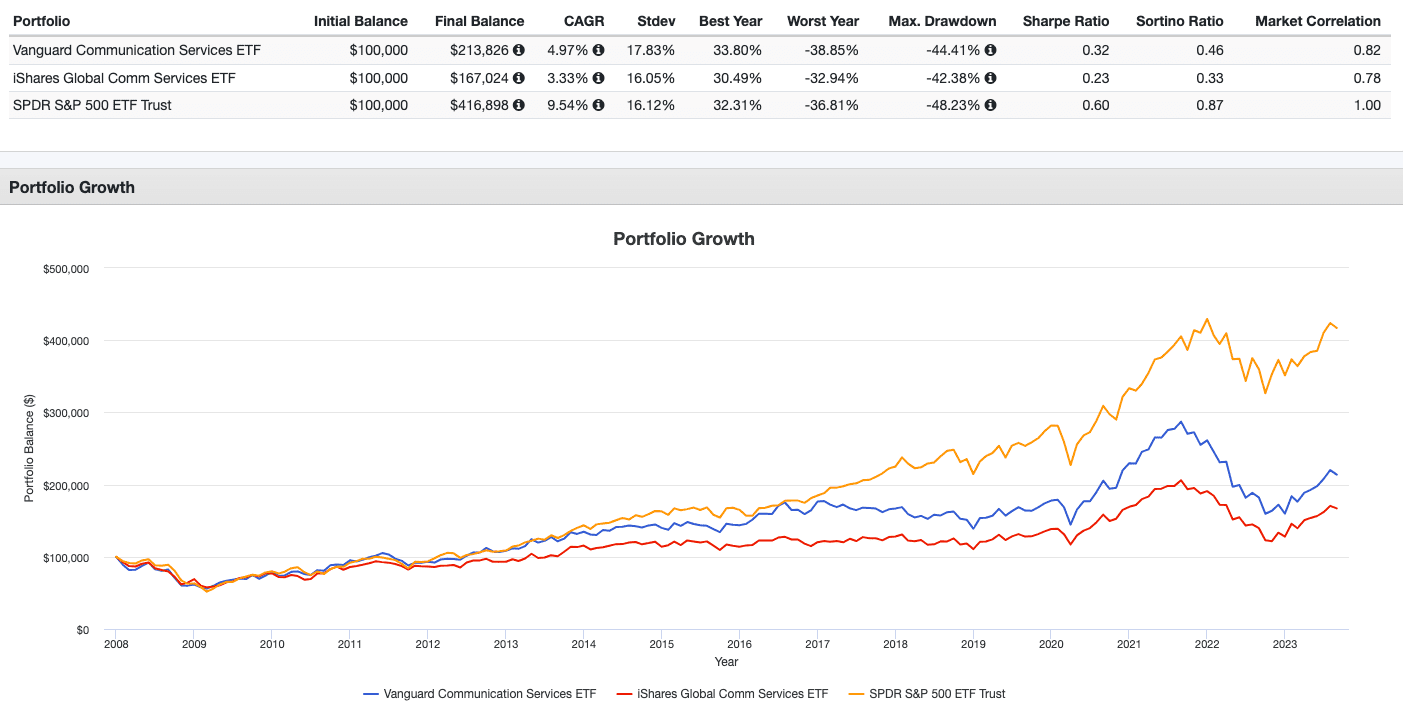Toggle SPDR S&P 500 ETF Trust legend entry

point(926,693)
